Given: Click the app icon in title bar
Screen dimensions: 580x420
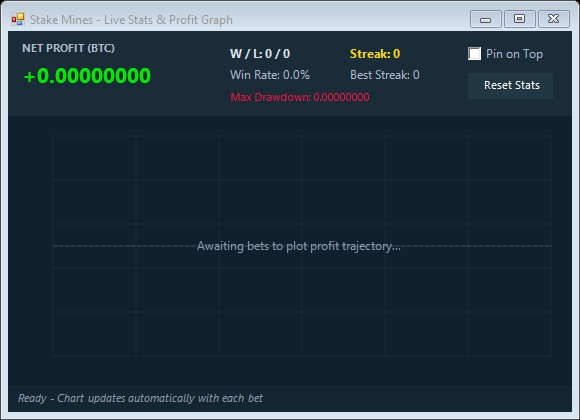Looking at the screenshot, I should pyautogui.click(x=18, y=19).
